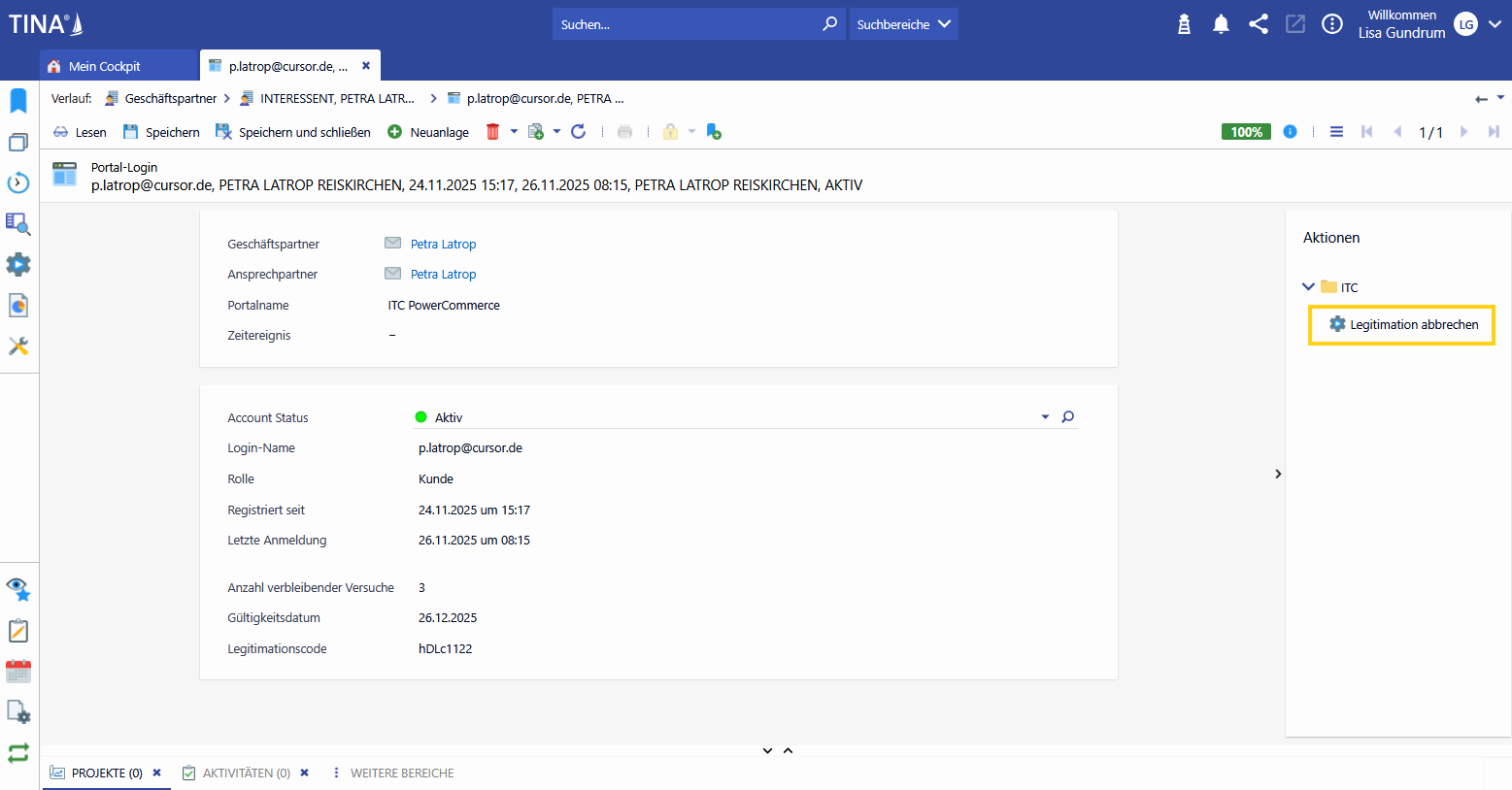Collapse the right Aktionen panel
The image size is (1512, 790).
(1278, 474)
